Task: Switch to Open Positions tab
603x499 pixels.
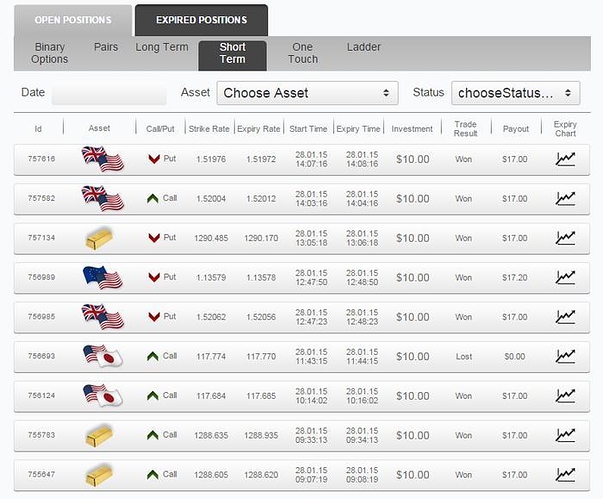Action: point(73,20)
